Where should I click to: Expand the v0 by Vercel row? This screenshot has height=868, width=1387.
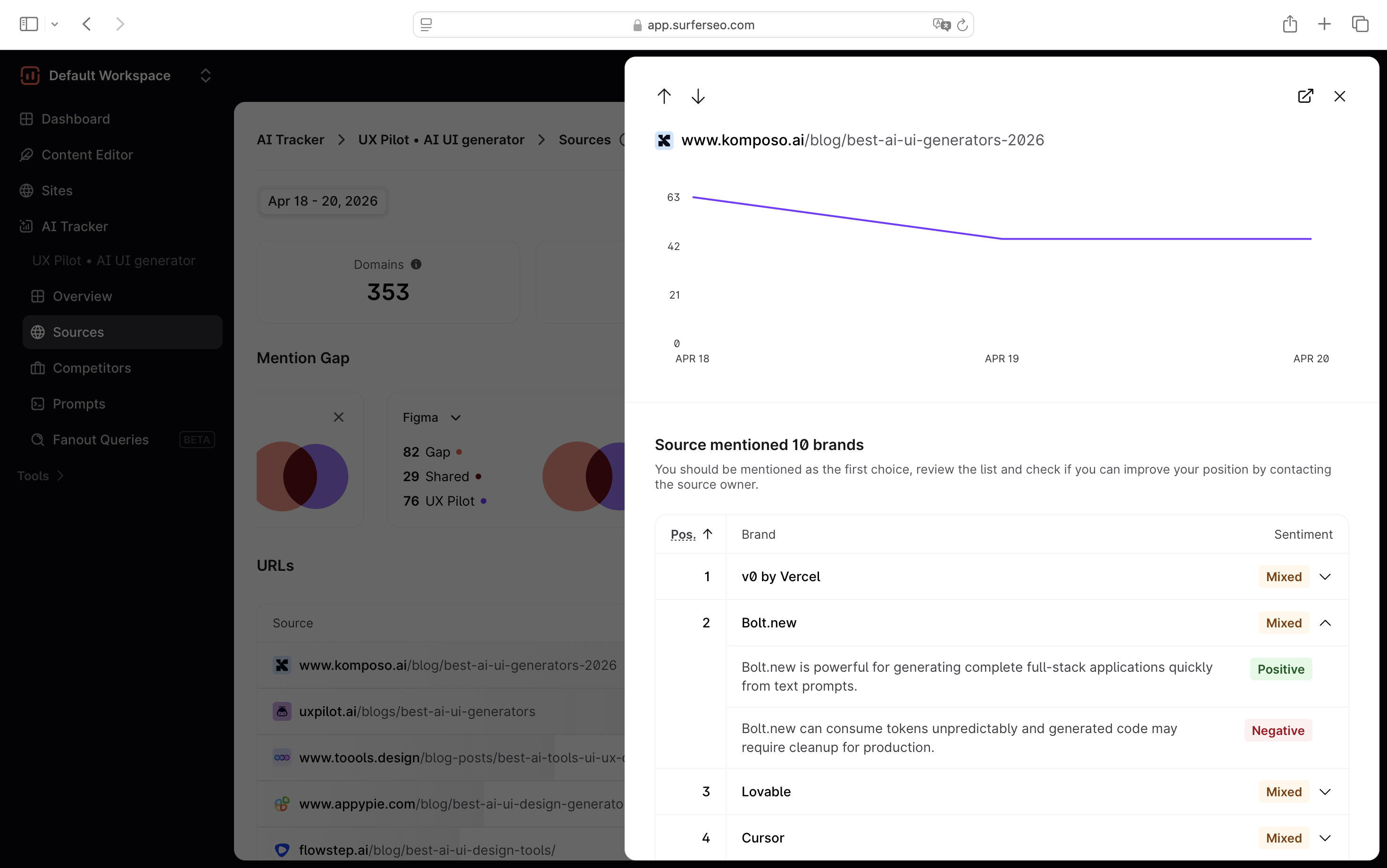point(1324,576)
